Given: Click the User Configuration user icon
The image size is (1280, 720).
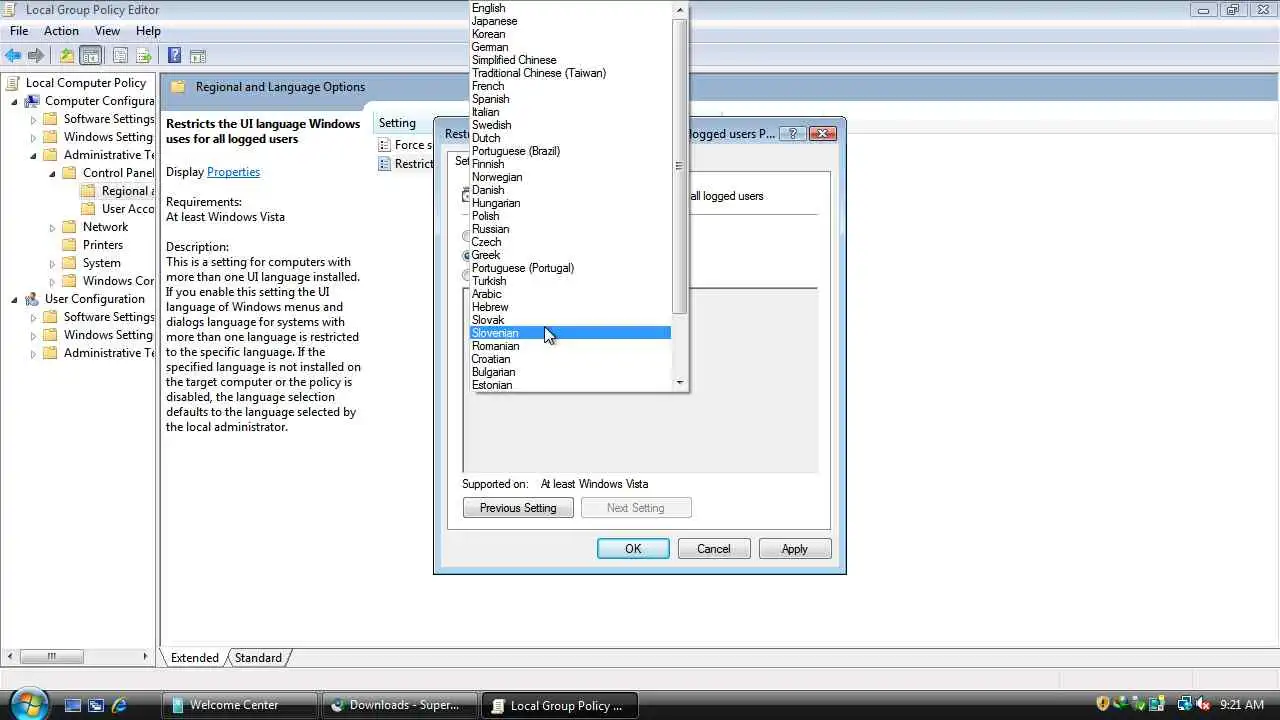Looking at the screenshot, I should point(32,299).
